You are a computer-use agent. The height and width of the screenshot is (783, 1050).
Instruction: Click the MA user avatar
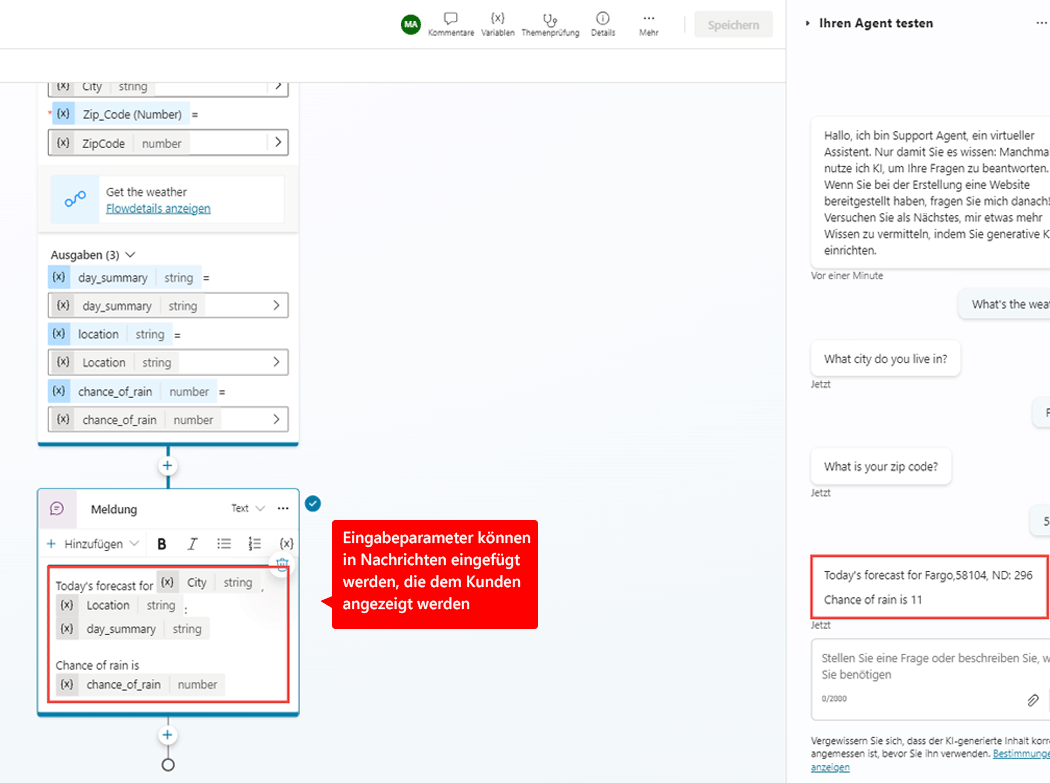(410, 24)
